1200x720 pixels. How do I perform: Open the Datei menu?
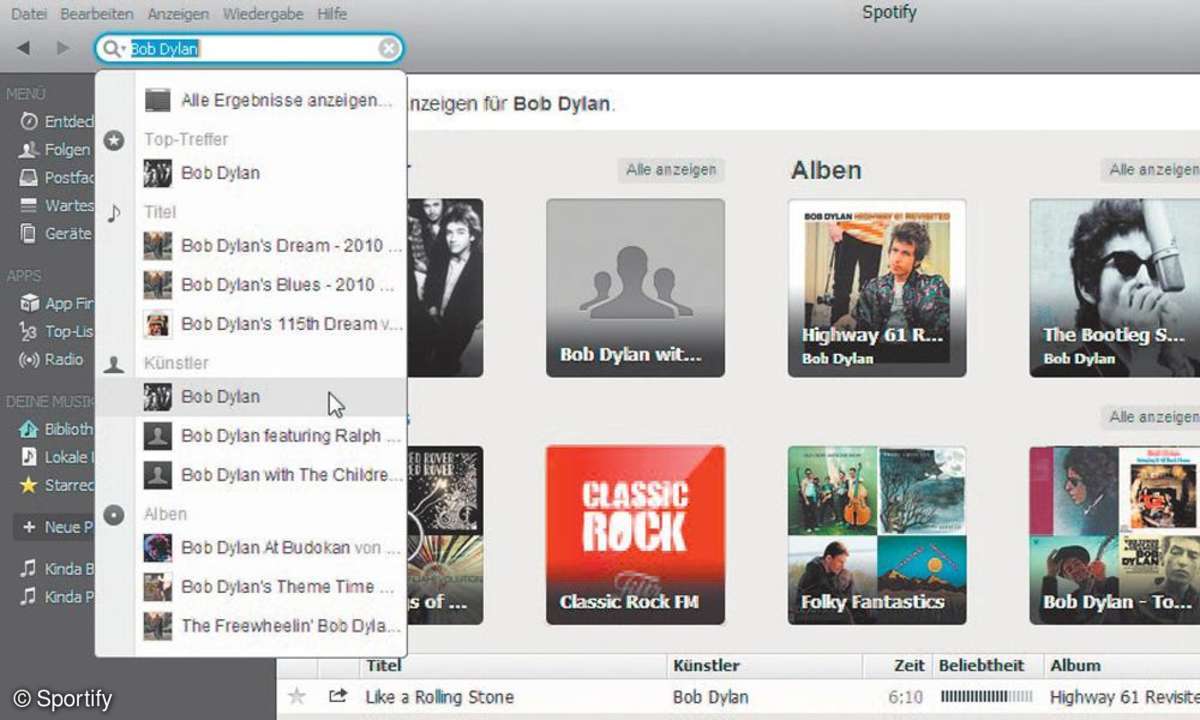point(29,14)
